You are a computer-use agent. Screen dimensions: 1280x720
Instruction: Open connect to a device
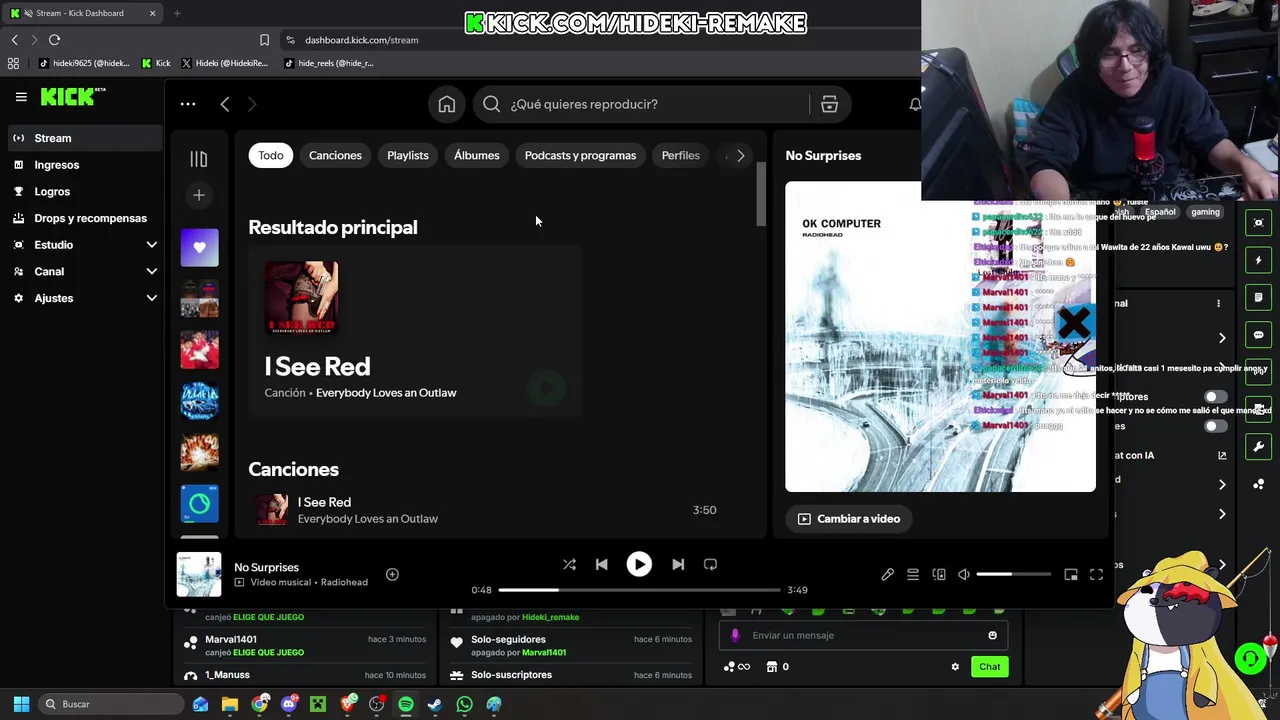point(939,575)
